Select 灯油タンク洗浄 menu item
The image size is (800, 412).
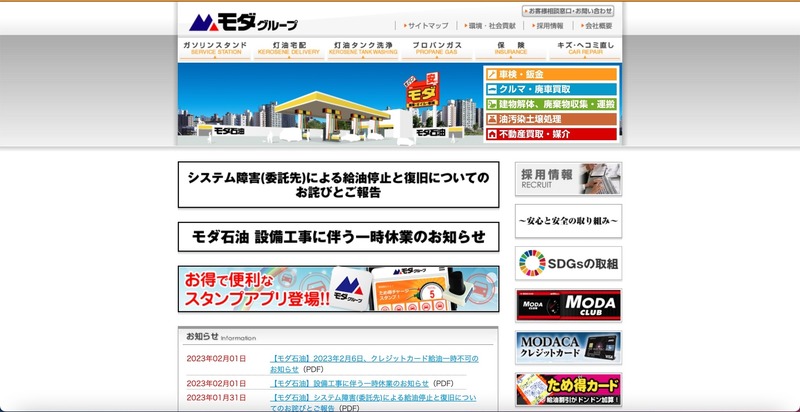[x=363, y=49]
